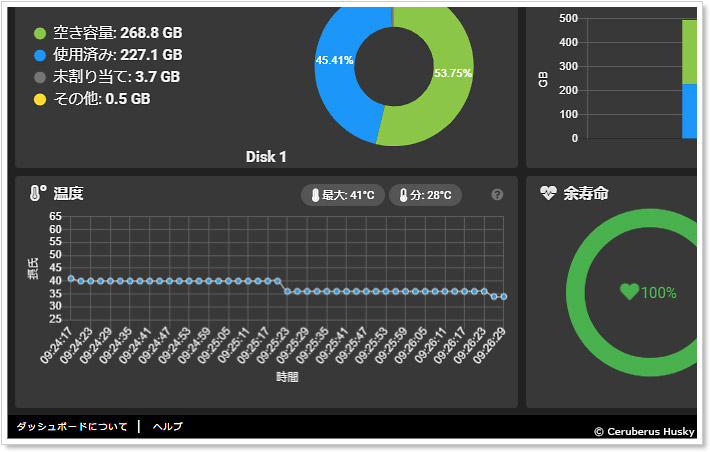Open the ヘルプ link in footer
This screenshot has width=710, height=452.
coord(168,427)
